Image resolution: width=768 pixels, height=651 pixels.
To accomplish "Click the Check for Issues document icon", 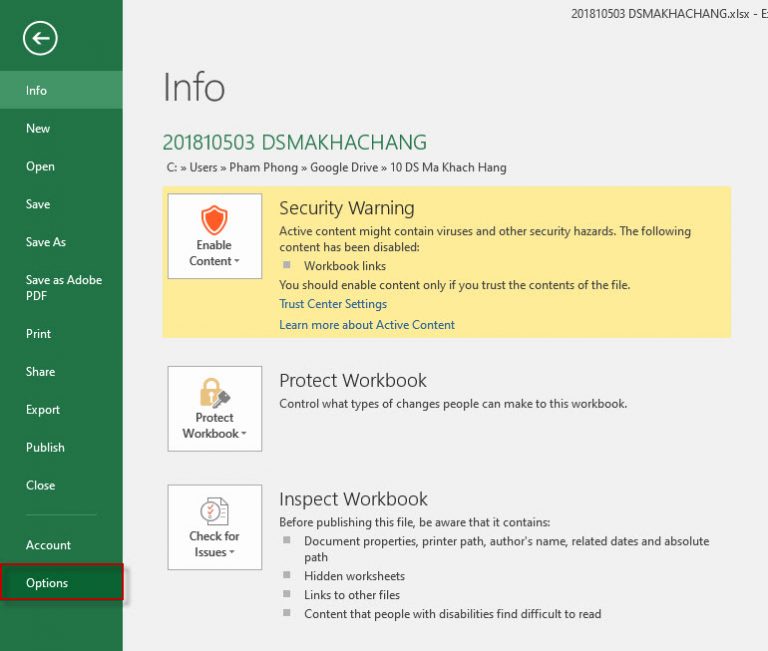I will [214, 511].
